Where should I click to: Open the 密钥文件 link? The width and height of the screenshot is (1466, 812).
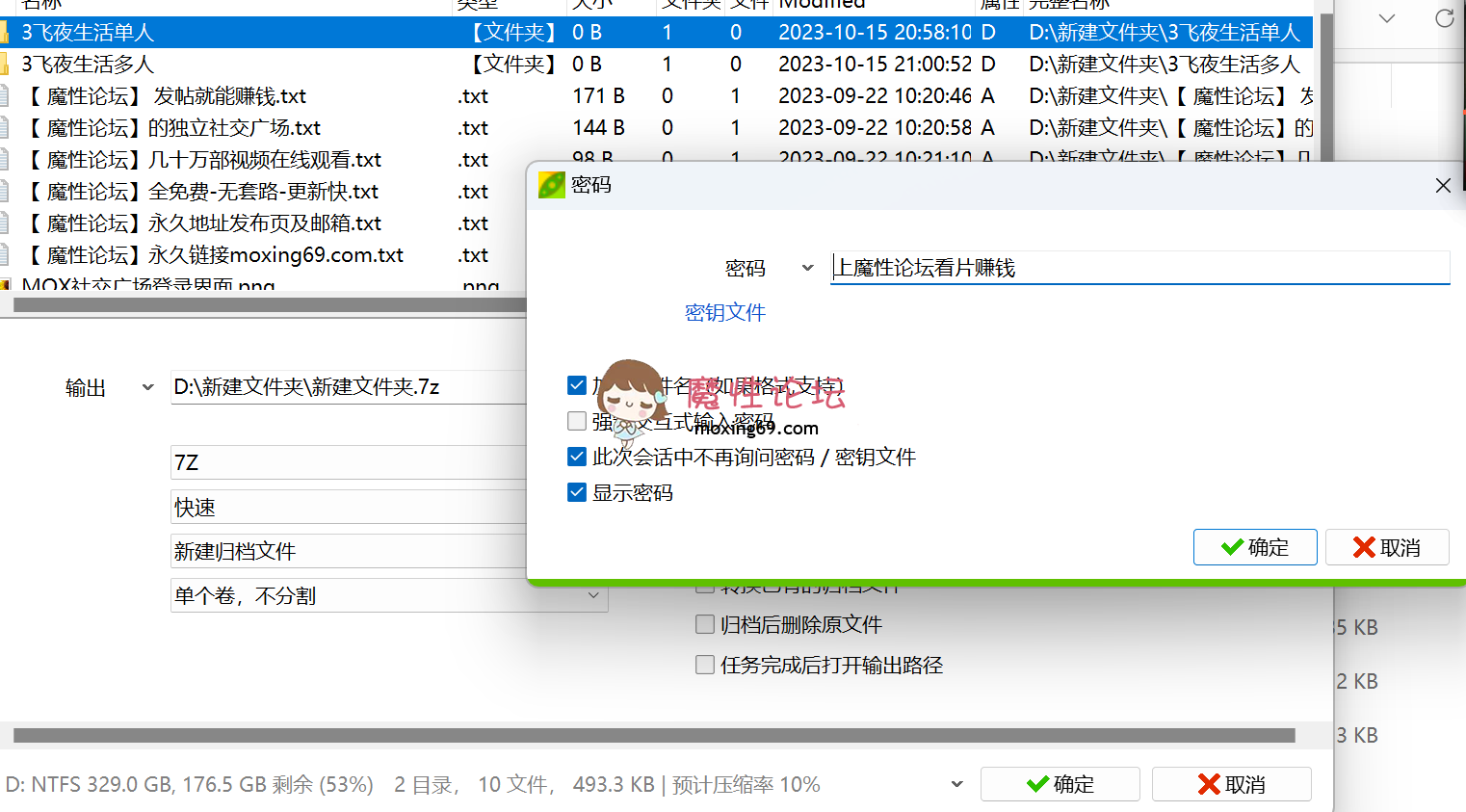click(724, 311)
